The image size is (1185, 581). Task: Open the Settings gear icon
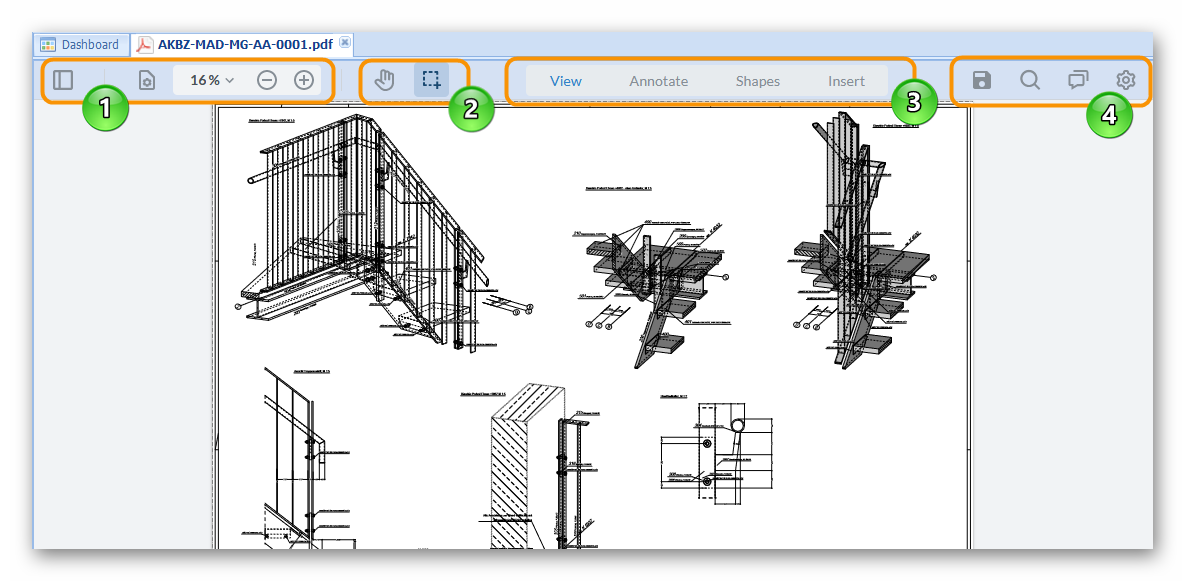coord(1126,80)
